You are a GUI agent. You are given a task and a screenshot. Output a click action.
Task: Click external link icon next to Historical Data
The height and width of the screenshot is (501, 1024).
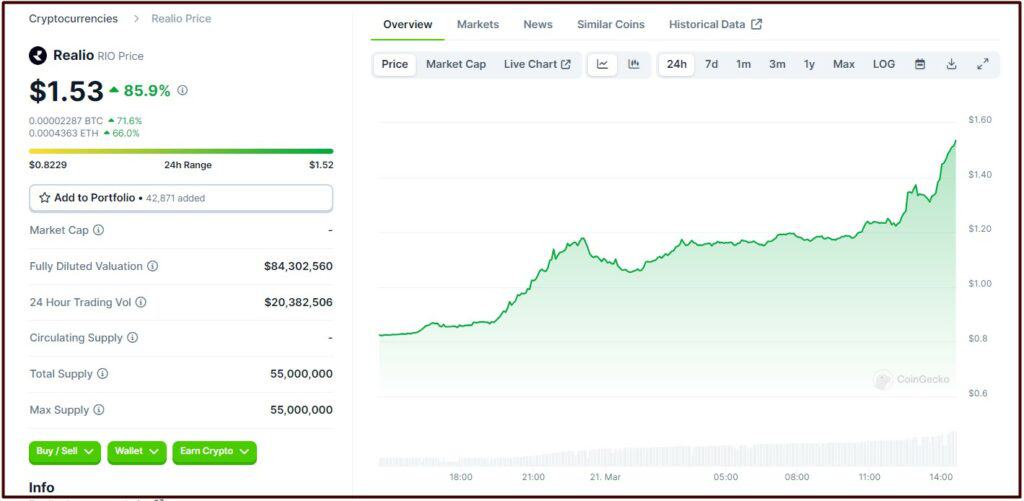coord(756,24)
